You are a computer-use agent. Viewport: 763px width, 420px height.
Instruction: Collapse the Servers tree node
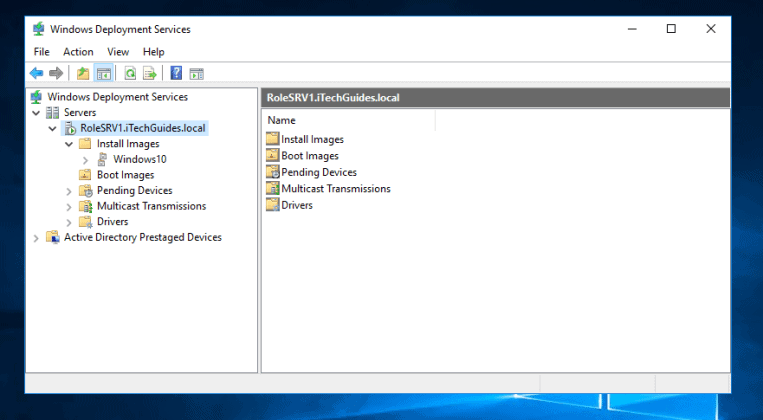[37, 113]
